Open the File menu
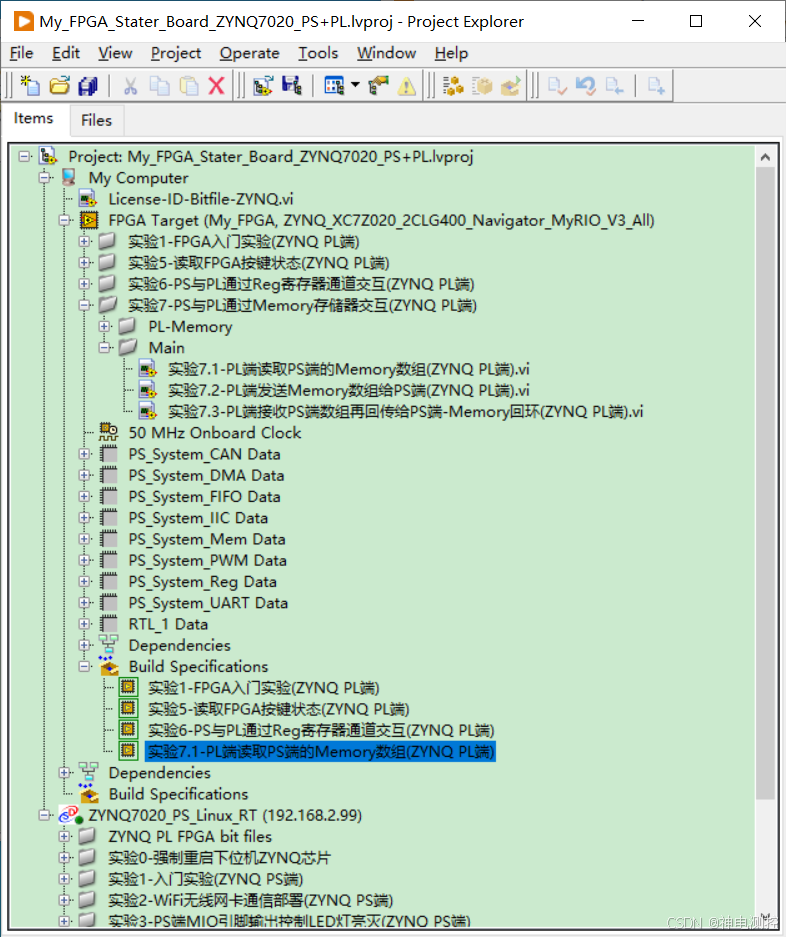This screenshot has width=786, height=937. pos(21,53)
